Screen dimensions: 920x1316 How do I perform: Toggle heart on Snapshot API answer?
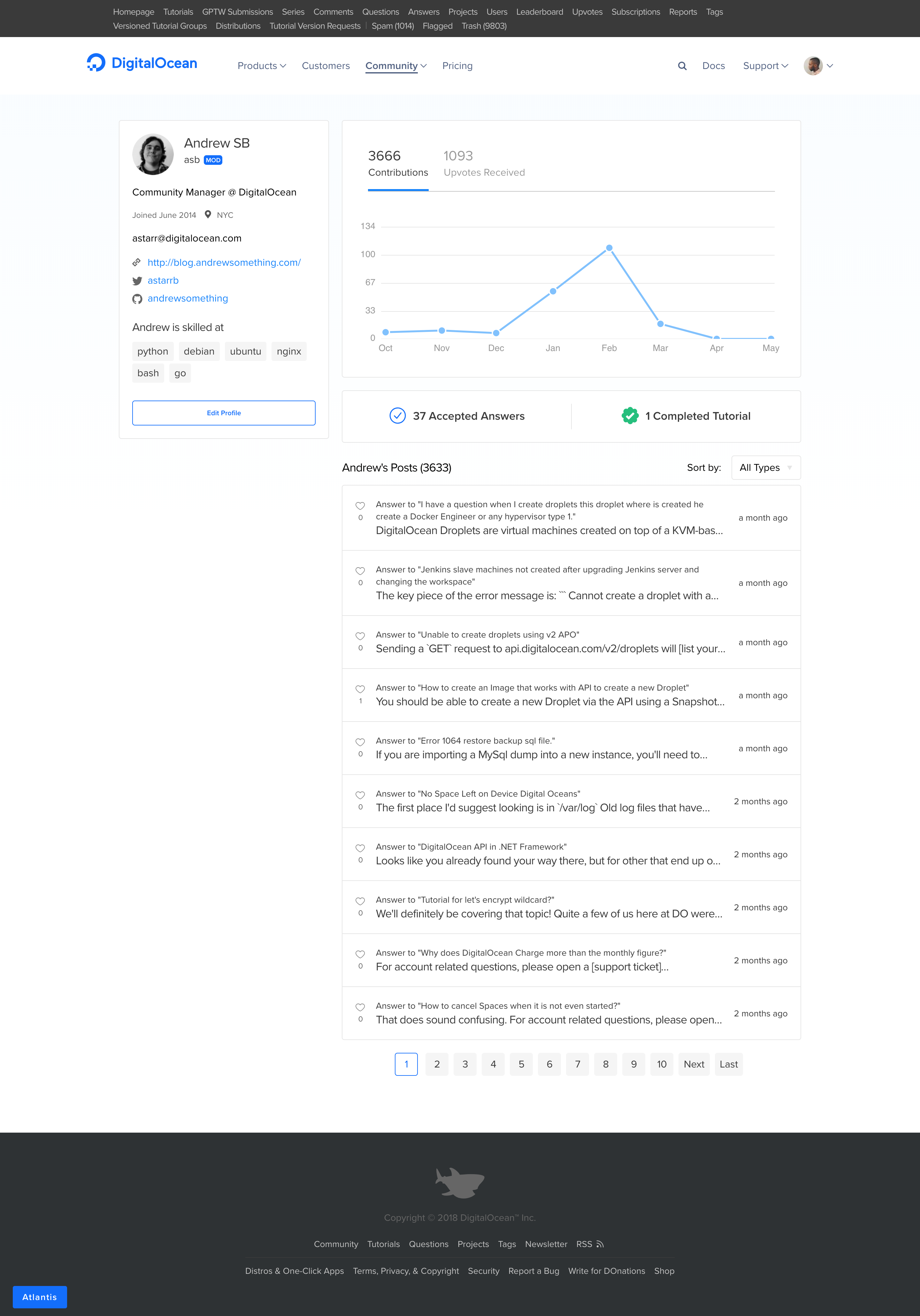[360, 689]
